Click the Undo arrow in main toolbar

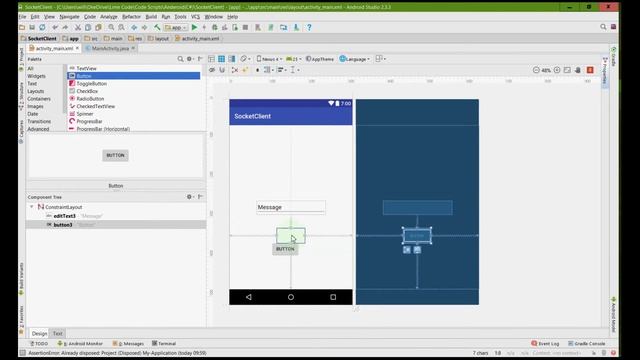point(55,27)
